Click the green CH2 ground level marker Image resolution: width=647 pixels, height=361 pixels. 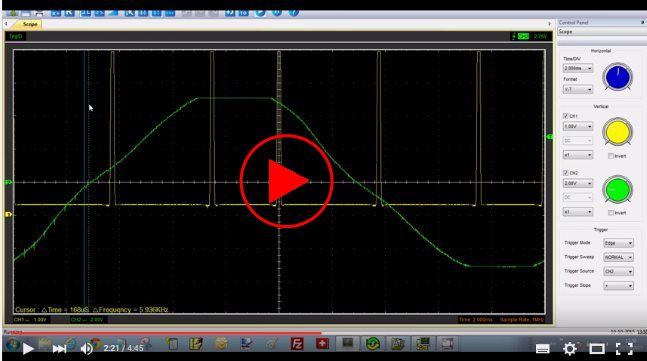click(x=8, y=182)
